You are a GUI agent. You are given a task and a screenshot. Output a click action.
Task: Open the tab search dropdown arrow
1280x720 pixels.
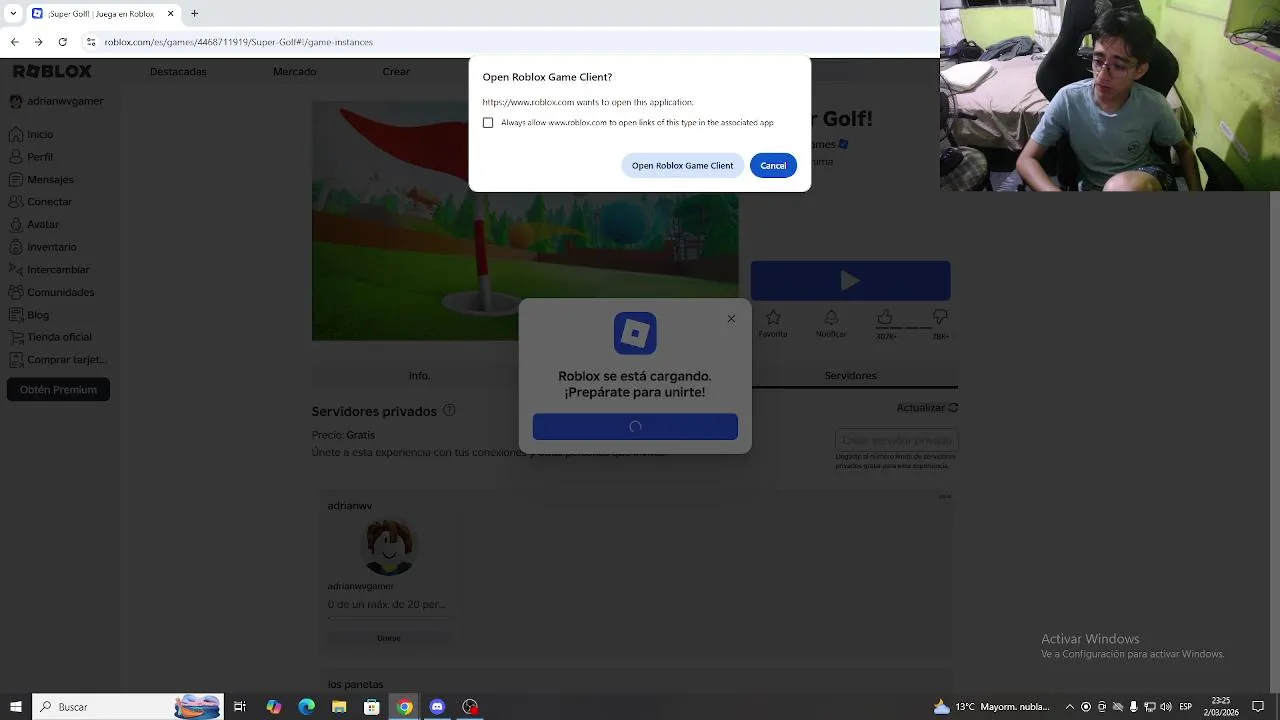pyautogui.click(x=13, y=14)
